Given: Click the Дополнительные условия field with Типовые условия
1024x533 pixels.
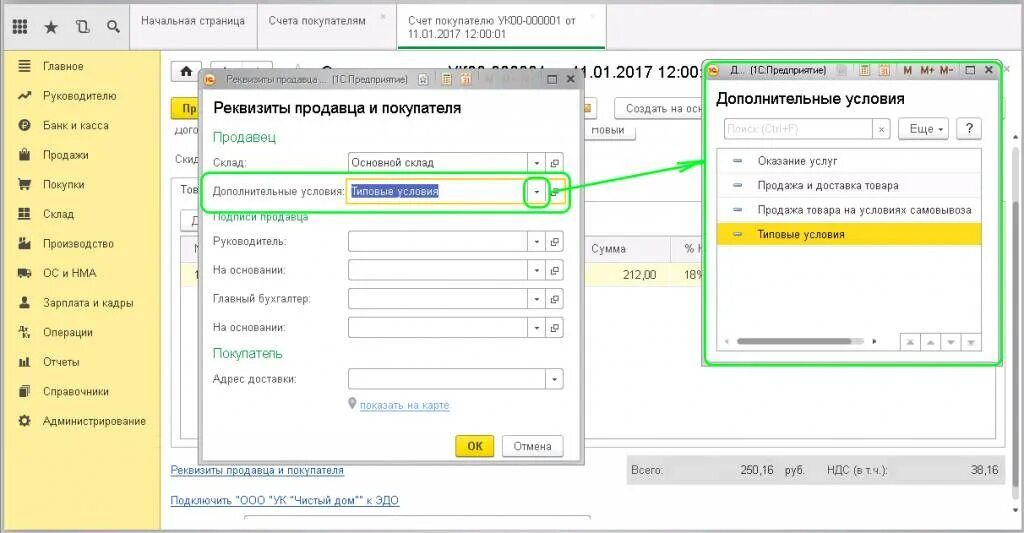Looking at the screenshot, I should [x=436, y=191].
